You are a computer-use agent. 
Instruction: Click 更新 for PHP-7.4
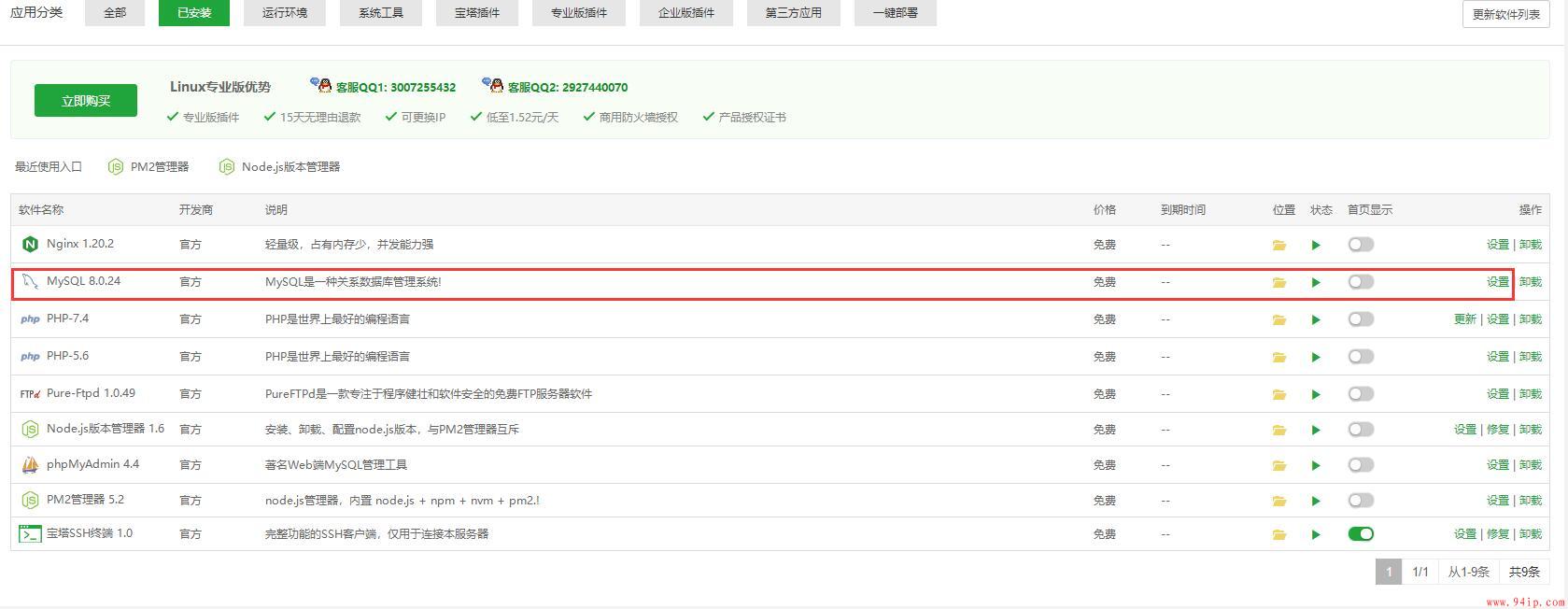(1465, 319)
